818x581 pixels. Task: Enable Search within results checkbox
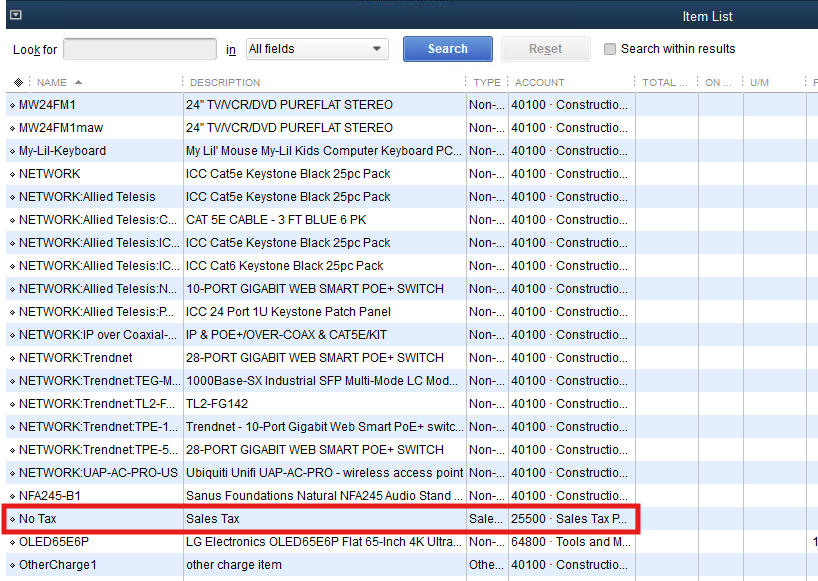pyautogui.click(x=610, y=49)
